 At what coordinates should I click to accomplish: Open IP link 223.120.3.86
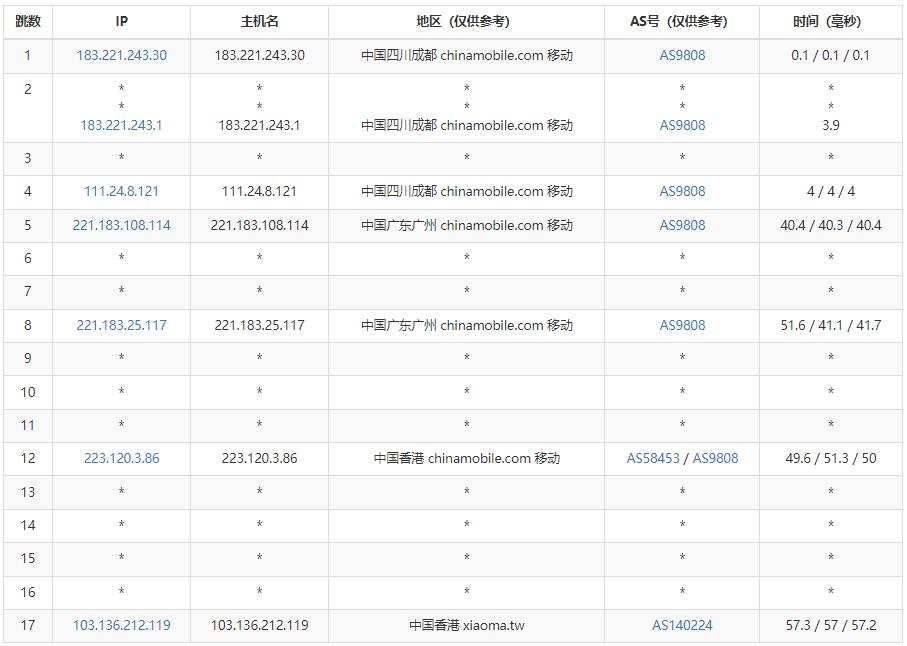point(121,459)
